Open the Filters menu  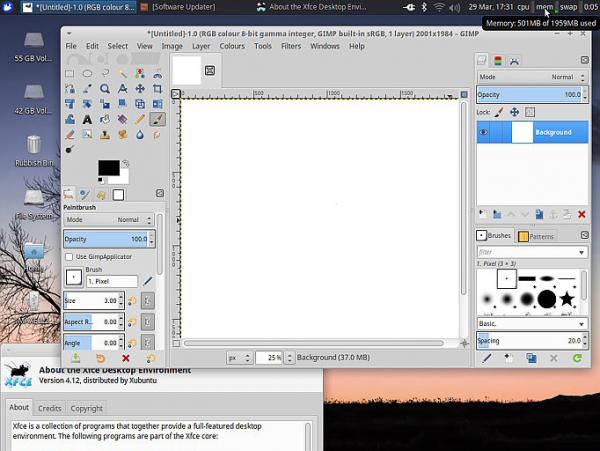coord(291,46)
